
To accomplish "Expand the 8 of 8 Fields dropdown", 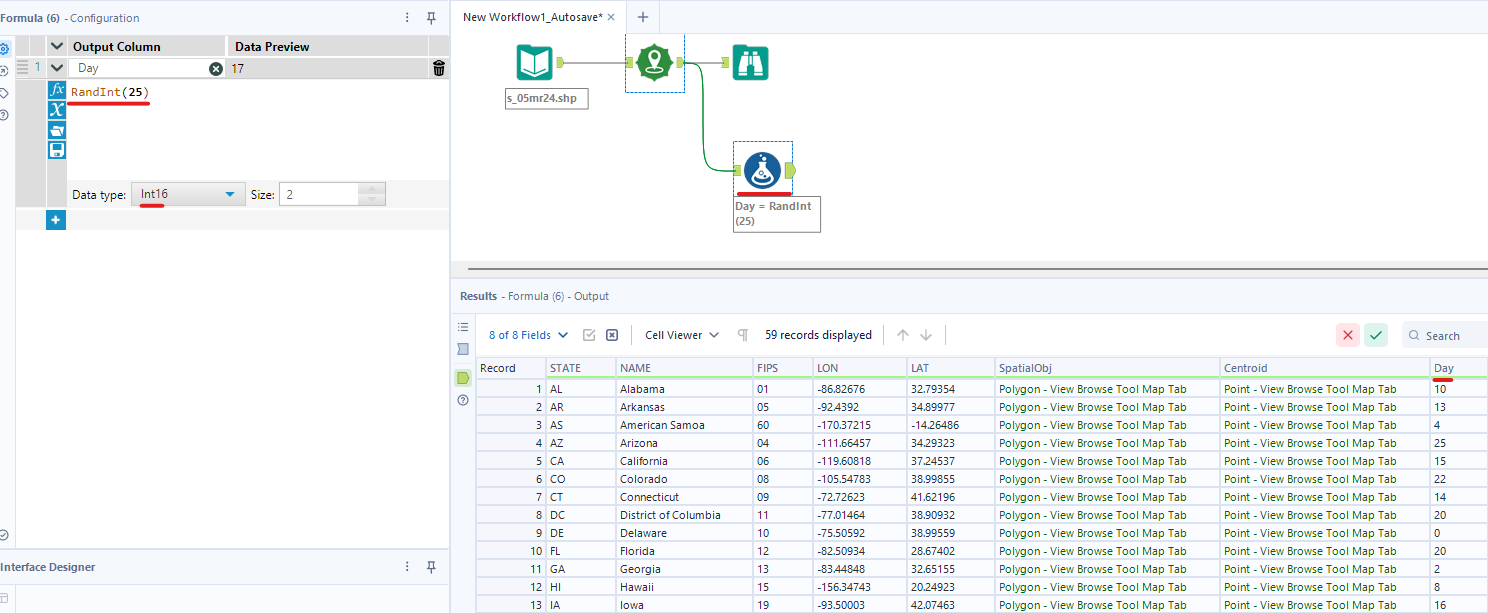I will [x=528, y=335].
